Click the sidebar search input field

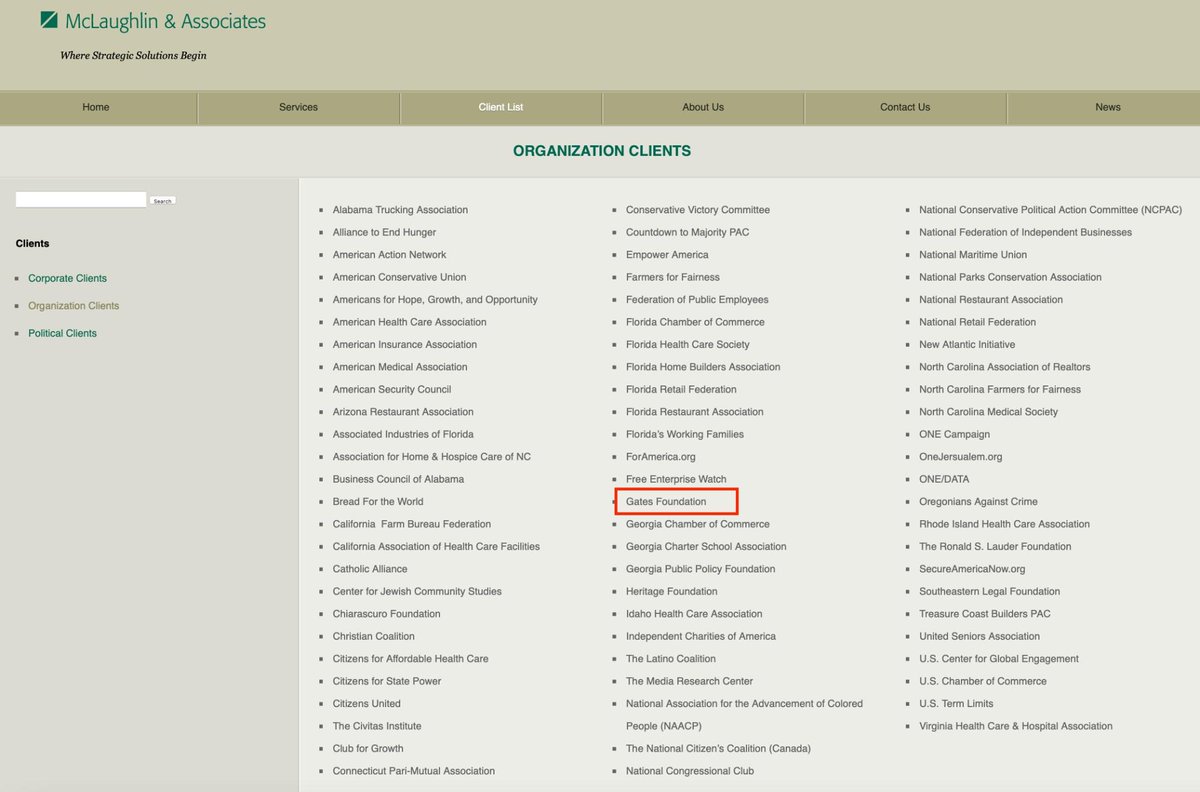point(81,200)
